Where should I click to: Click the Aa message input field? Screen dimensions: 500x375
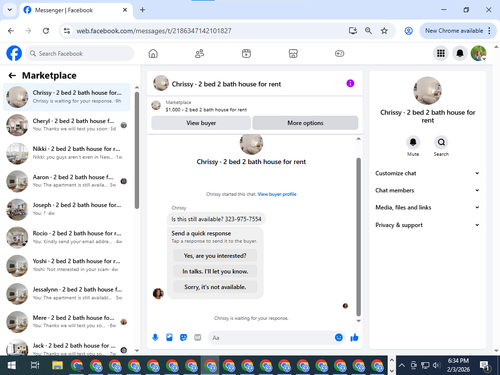click(x=272, y=338)
